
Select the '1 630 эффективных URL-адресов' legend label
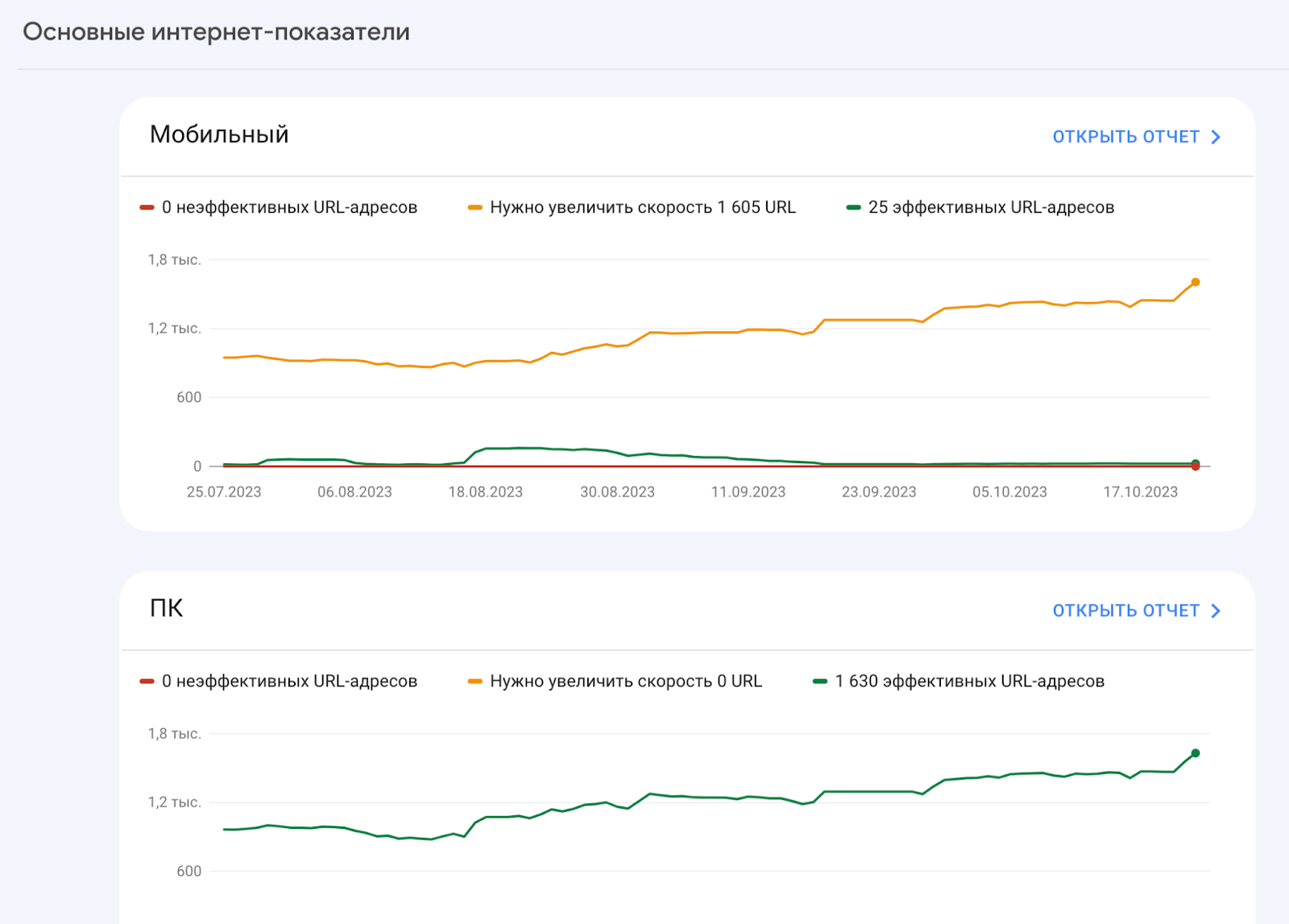click(969, 682)
